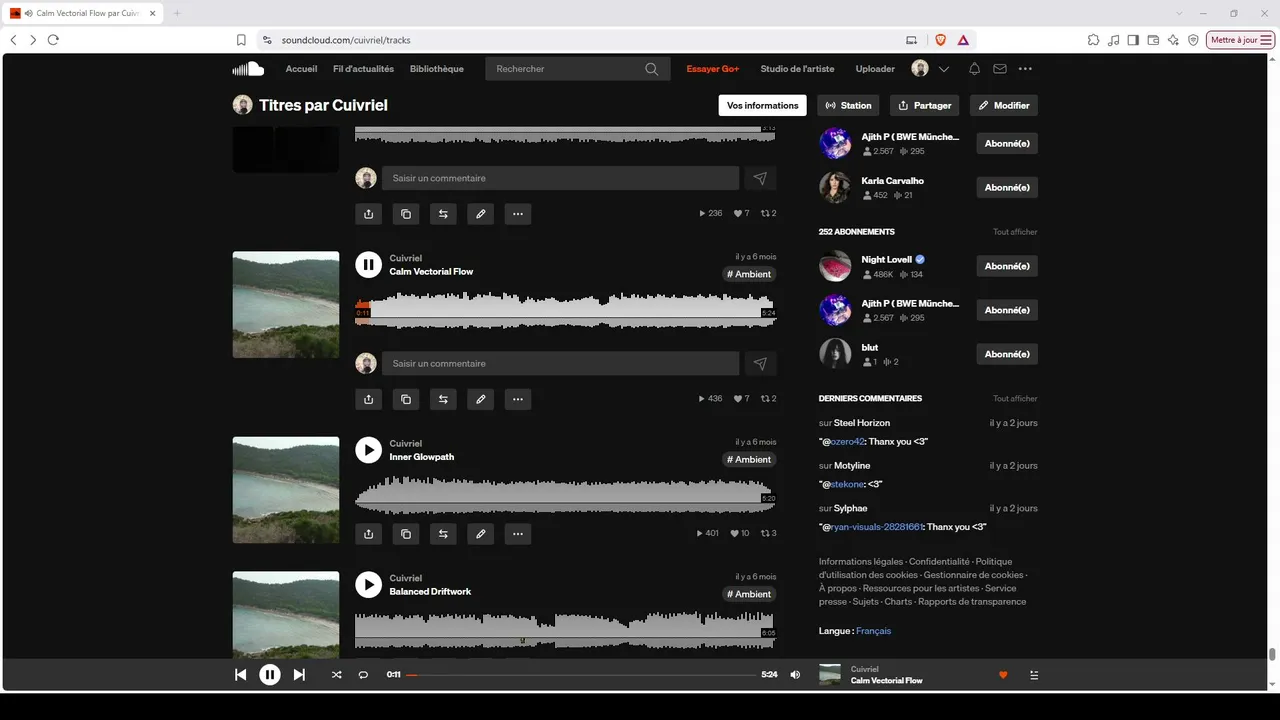The width and height of the screenshot is (1280, 720).
Task: Copy link for Calm Vectorial Flow
Action: [x=406, y=399]
